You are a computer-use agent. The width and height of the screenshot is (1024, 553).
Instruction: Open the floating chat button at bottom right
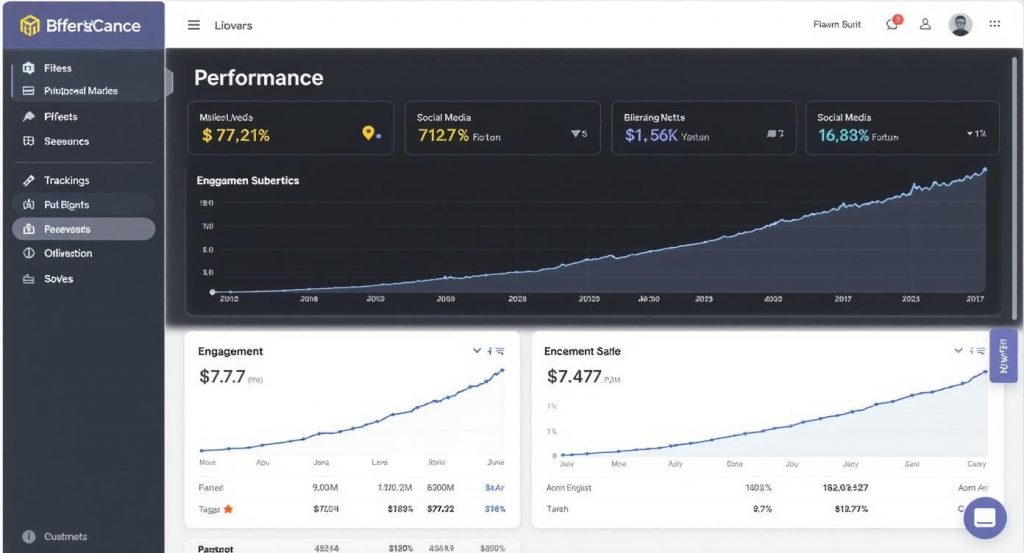click(x=984, y=518)
